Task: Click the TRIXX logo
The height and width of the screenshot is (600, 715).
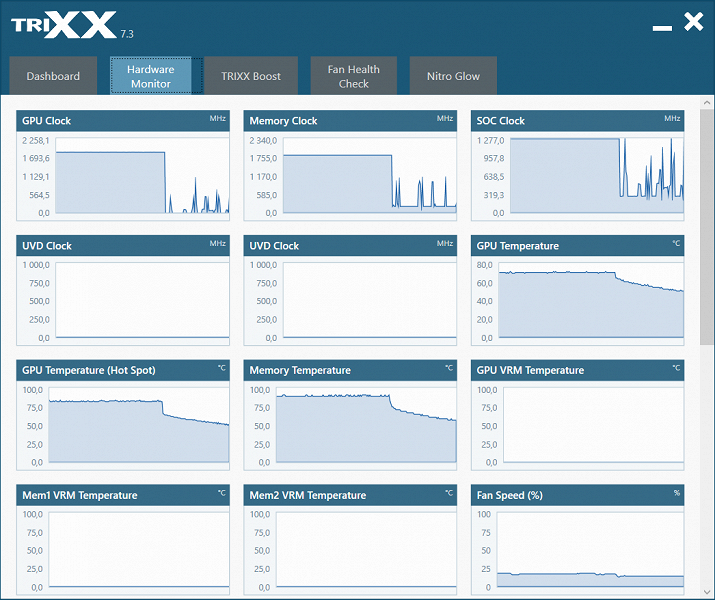Action: (64, 25)
